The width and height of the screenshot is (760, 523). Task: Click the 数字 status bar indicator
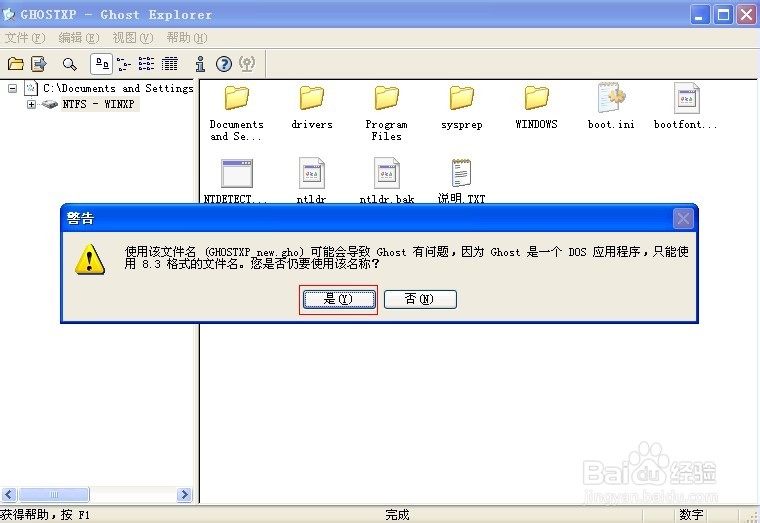pos(691,514)
